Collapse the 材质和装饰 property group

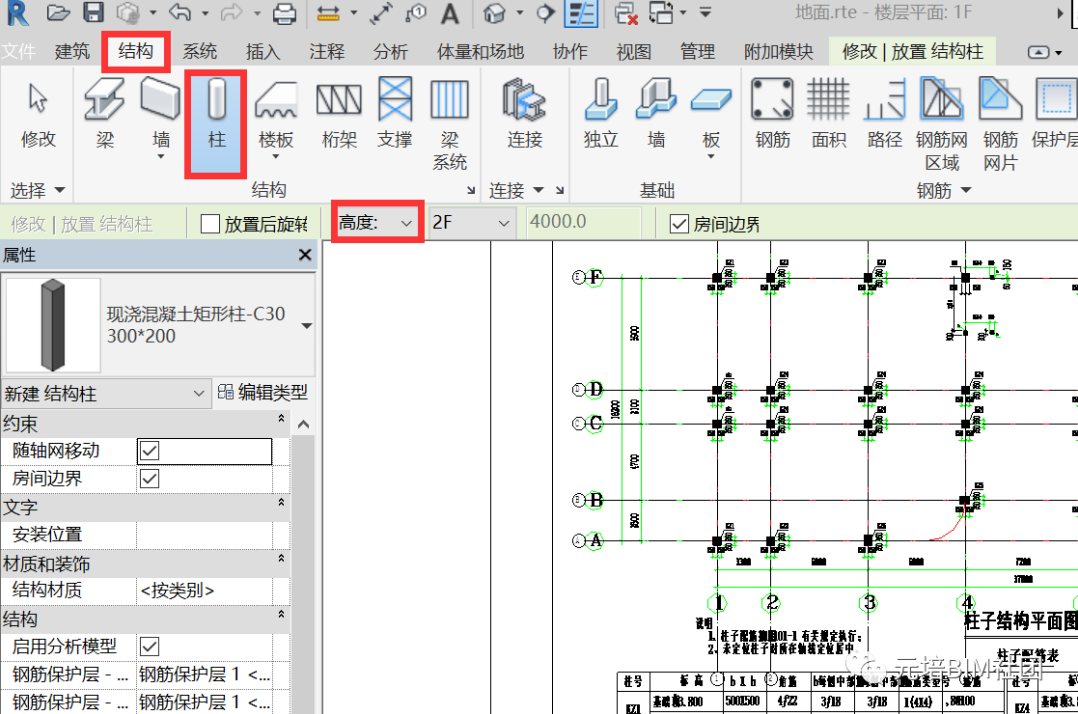pyautogui.click(x=281, y=559)
